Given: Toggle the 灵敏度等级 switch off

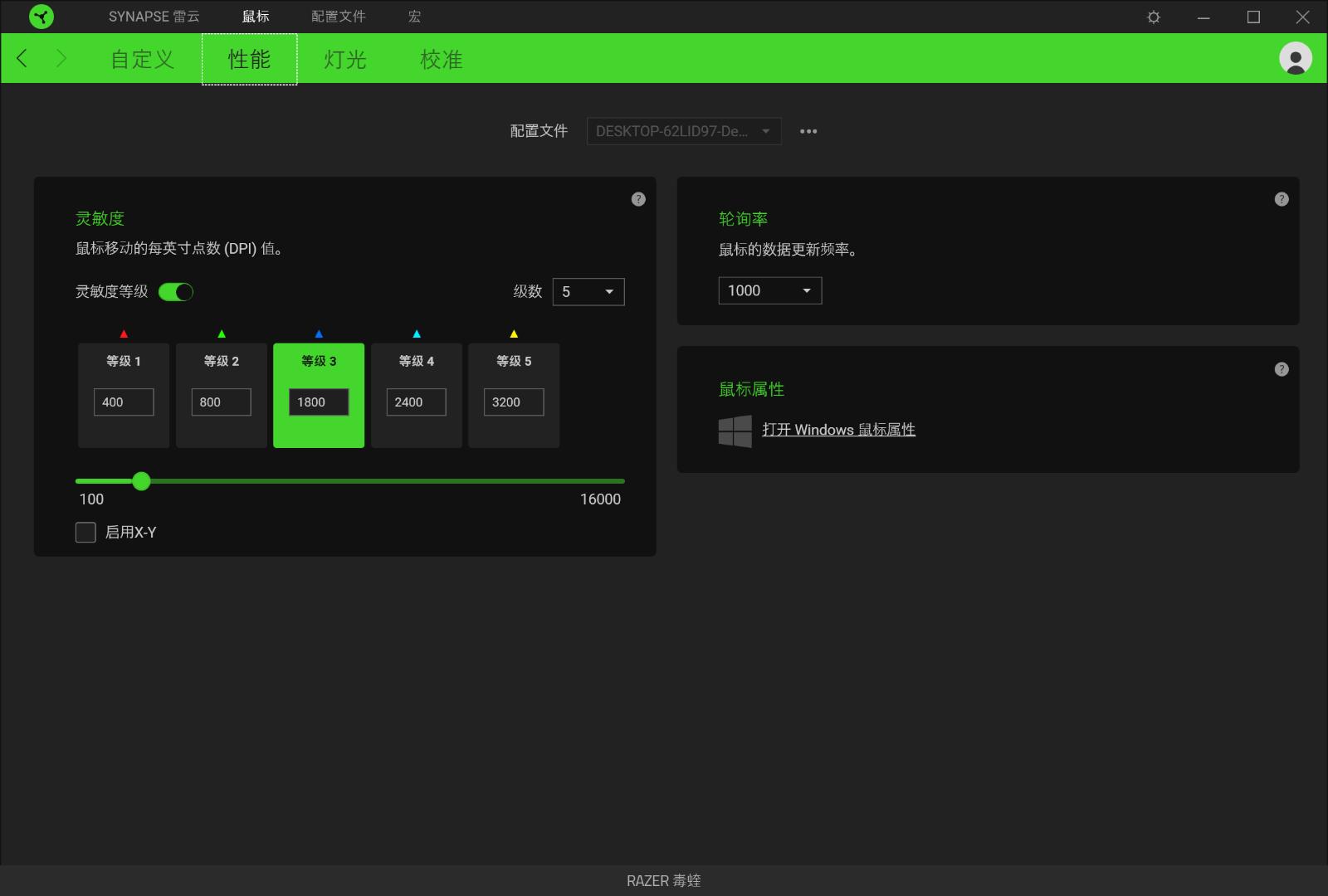Looking at the screenshot, I should point(176,292).
